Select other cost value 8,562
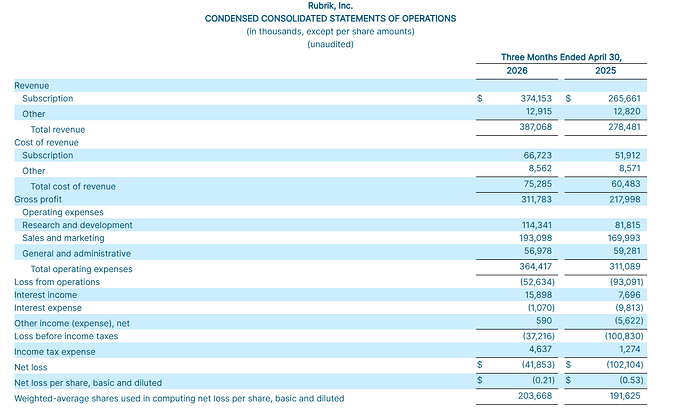Screen dimensions: 690x409 (x=540, y=168)
